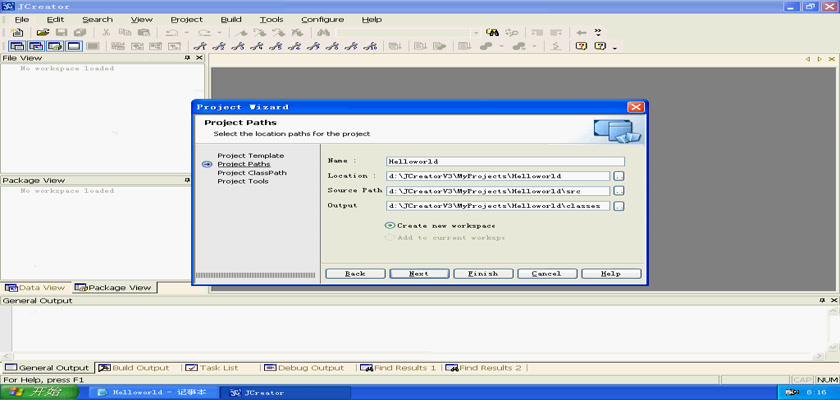The height and width of the screenshot is (400, 840).
Task: Toggle the Package View window icon in toolbar
Action: pyautogui.click(x=55, y=46)
